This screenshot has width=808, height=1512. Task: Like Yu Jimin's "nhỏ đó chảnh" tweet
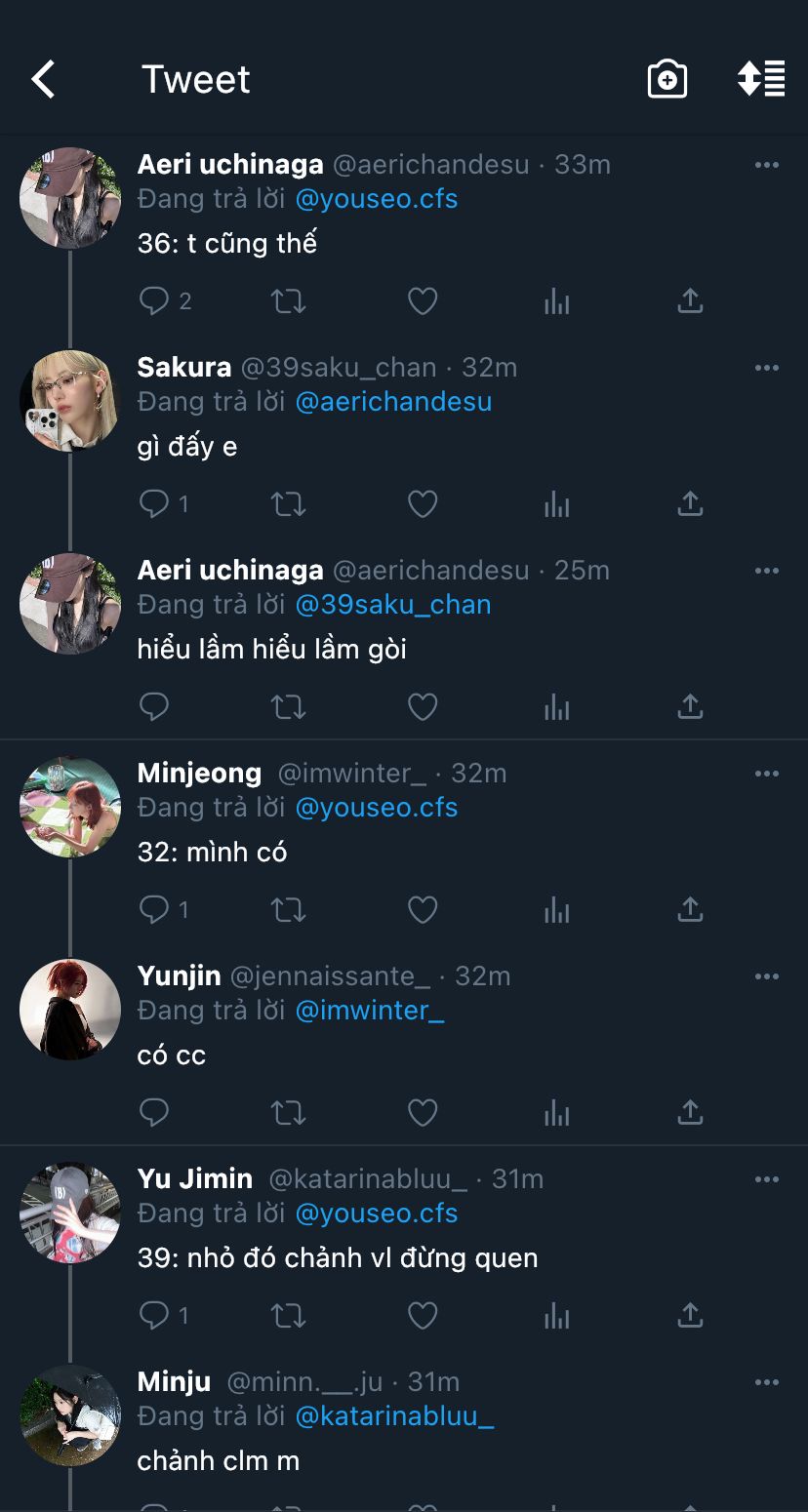pos(422,1315)
